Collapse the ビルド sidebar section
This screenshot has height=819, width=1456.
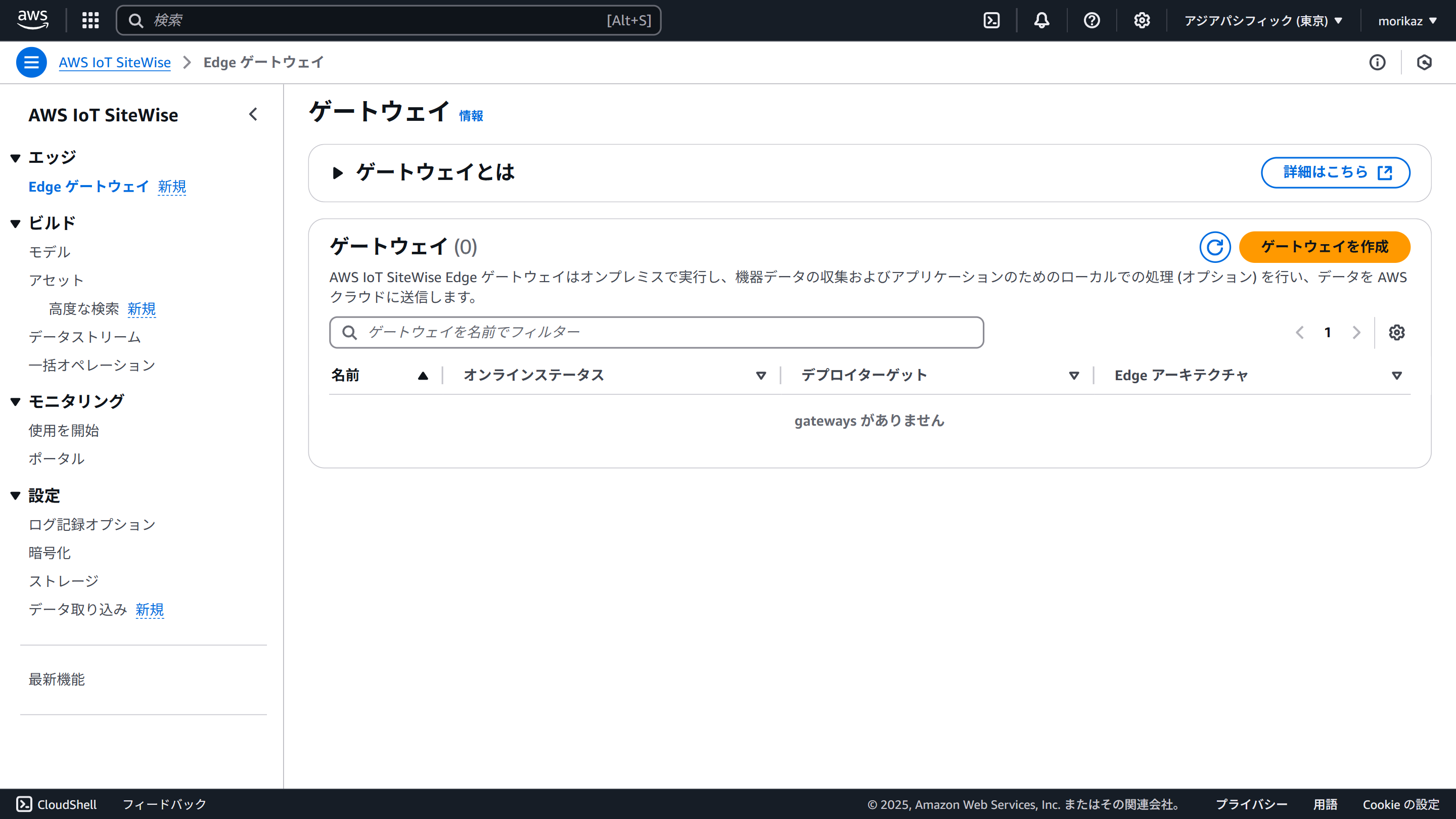(x=15, y=224)
